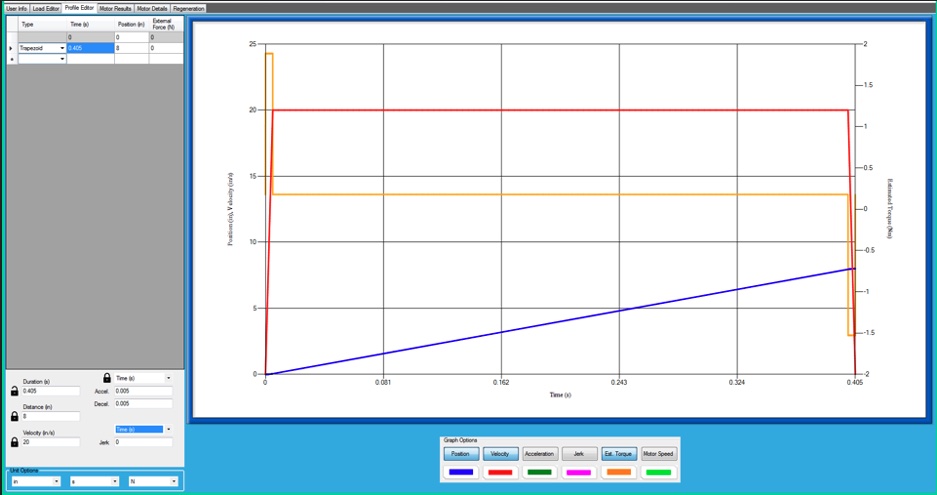Click the empty Time cell in new row

pos(90,59)
